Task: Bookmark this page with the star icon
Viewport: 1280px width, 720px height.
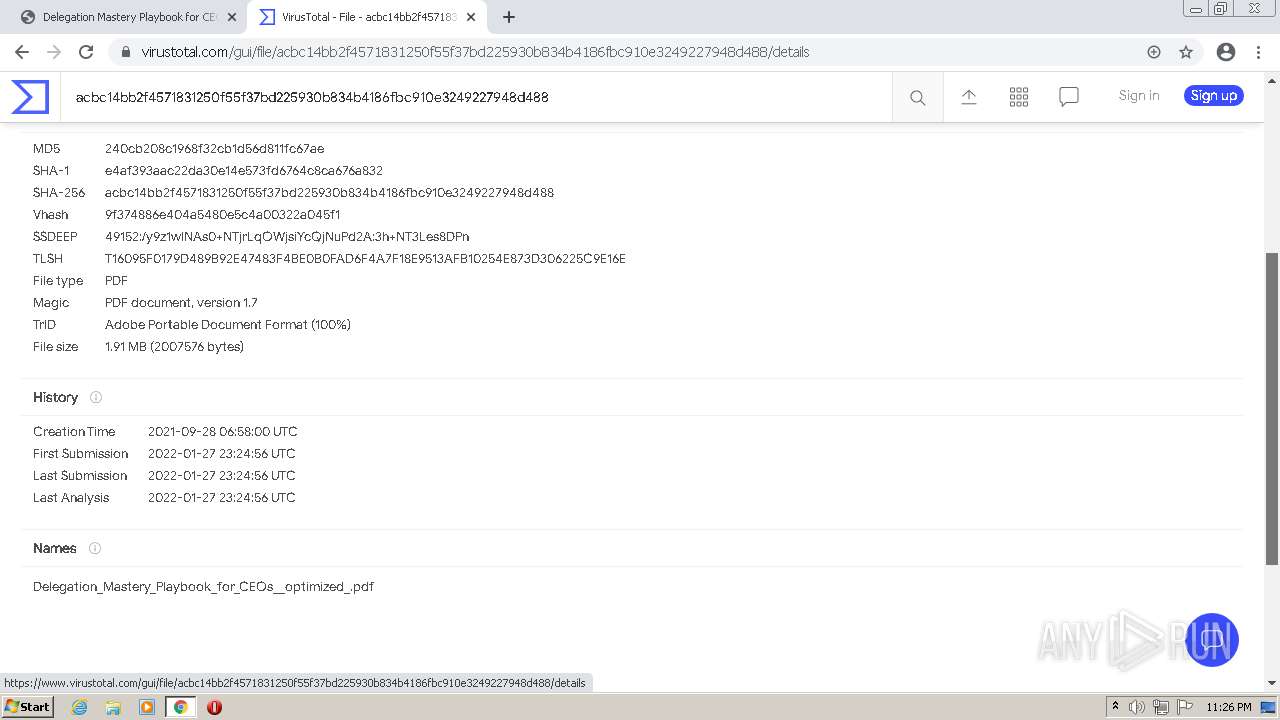Action: tap(1186, 52)
